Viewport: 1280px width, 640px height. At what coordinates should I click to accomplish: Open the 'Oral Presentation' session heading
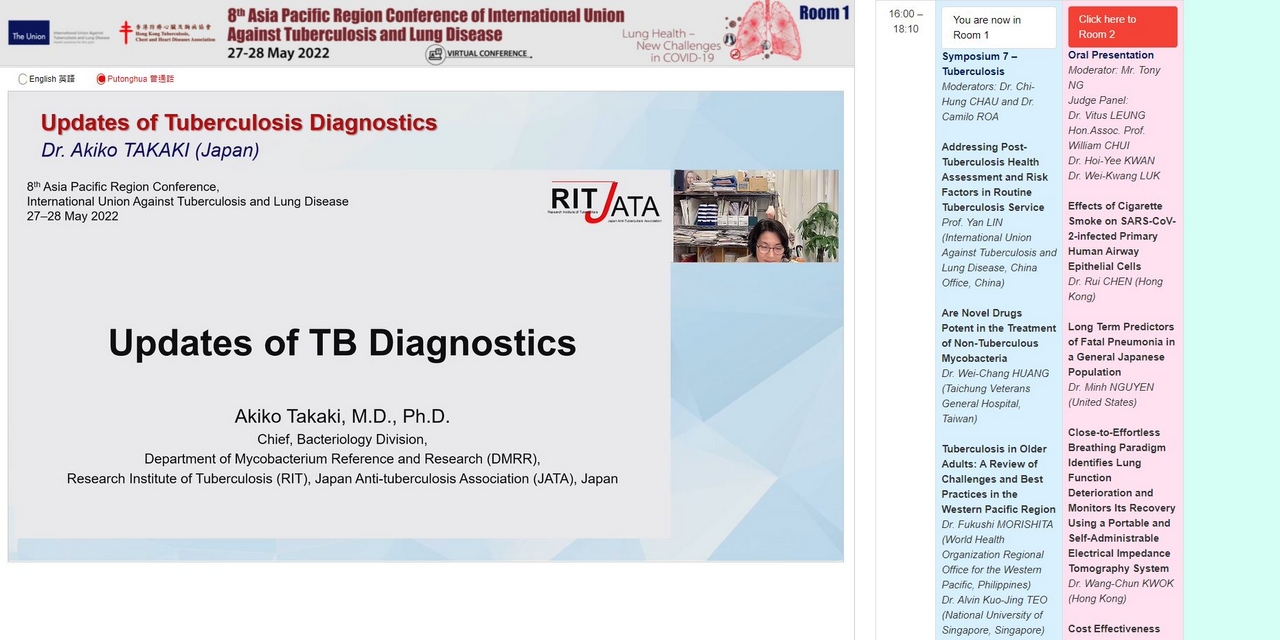point(1110,55)
